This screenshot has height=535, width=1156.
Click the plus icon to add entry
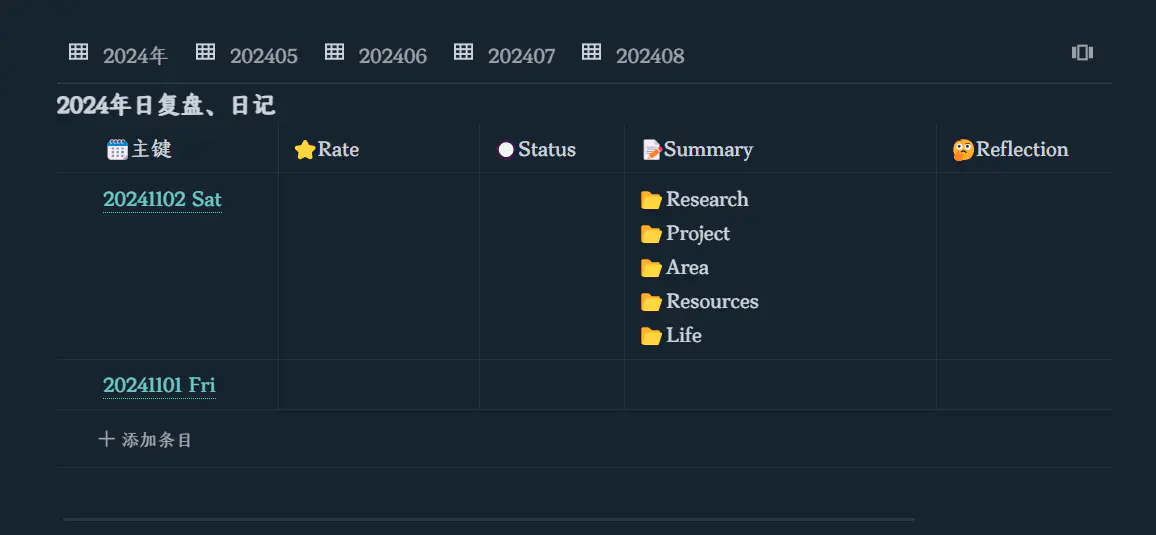point(106,439)
